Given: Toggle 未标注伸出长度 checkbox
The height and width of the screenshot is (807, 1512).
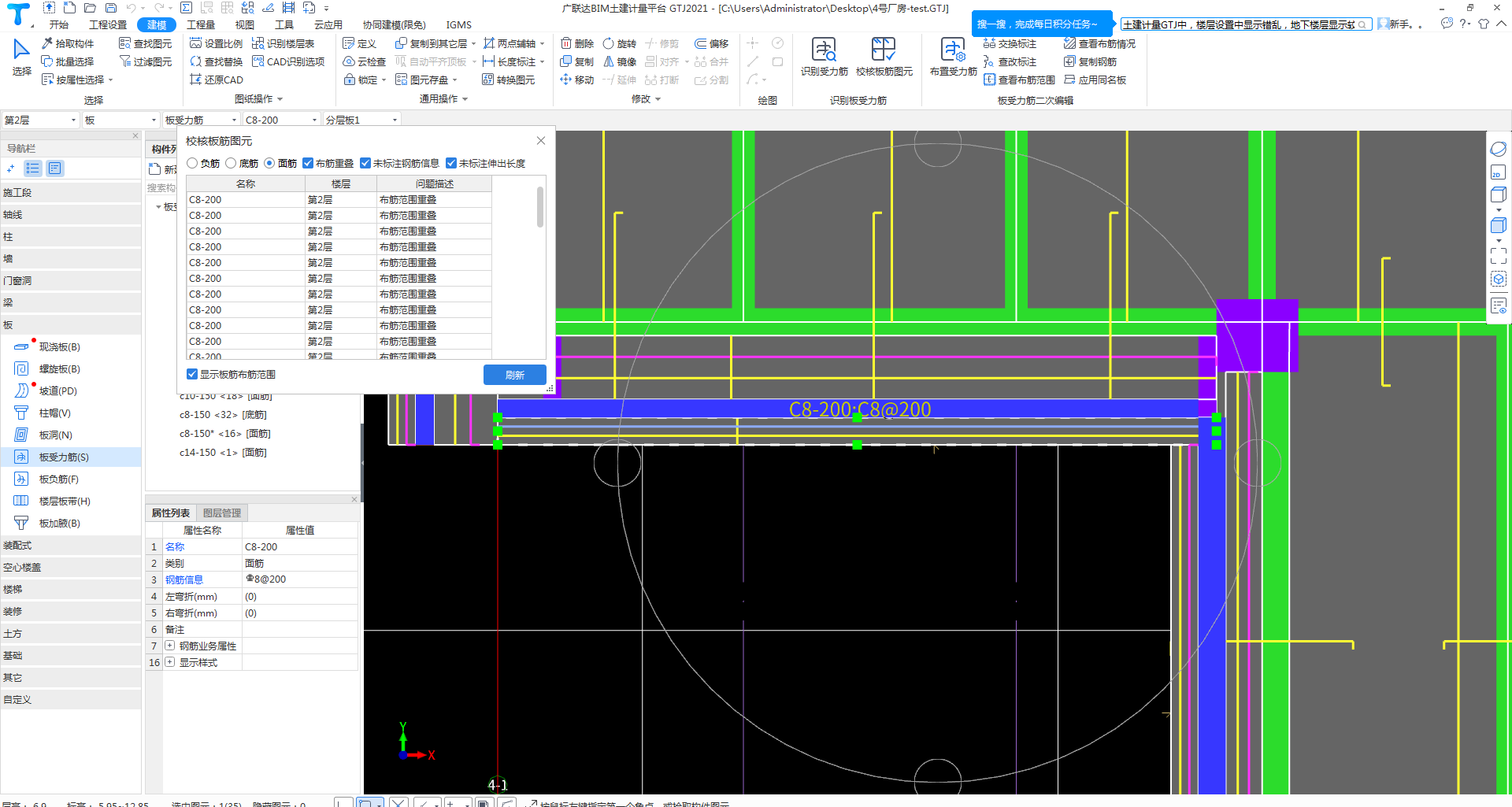Looking at the screenshot, I should pyautogui.click(x=451, y=163).
